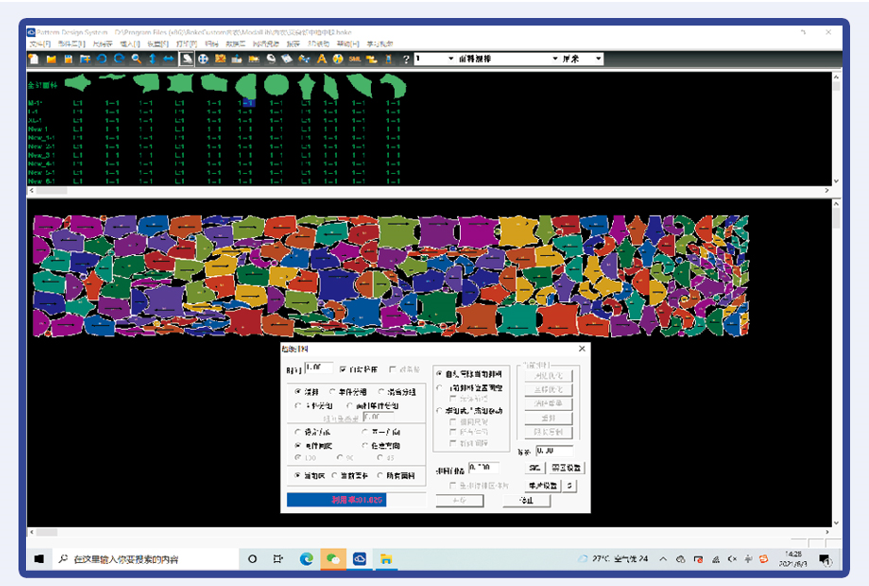869x586 pixels.
Task: Click the New File icon in toolbar
Action: click(x=35, y=60)
